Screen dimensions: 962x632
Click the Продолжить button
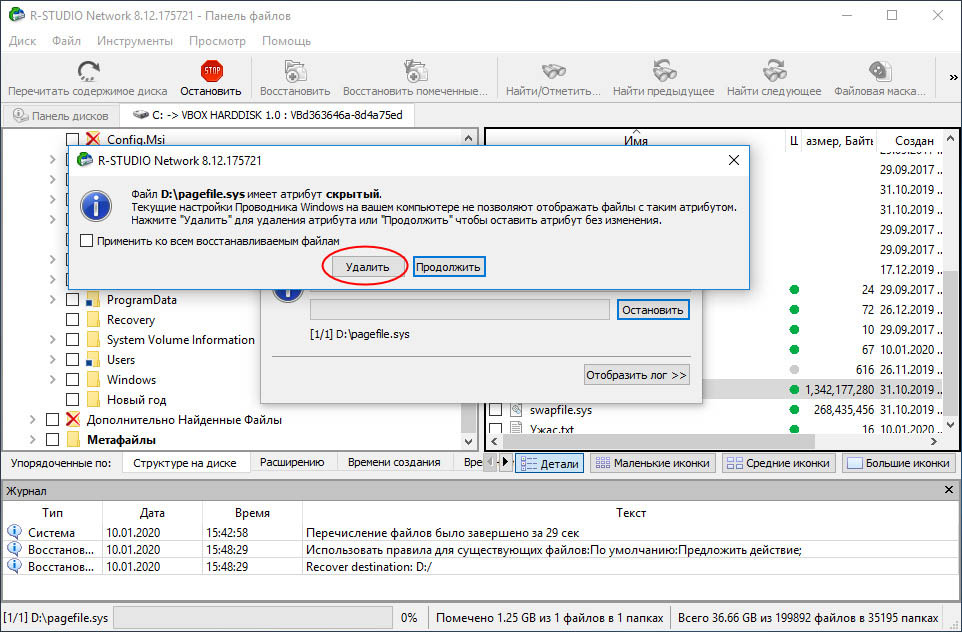pyautogui.click(x=448, y=267)
